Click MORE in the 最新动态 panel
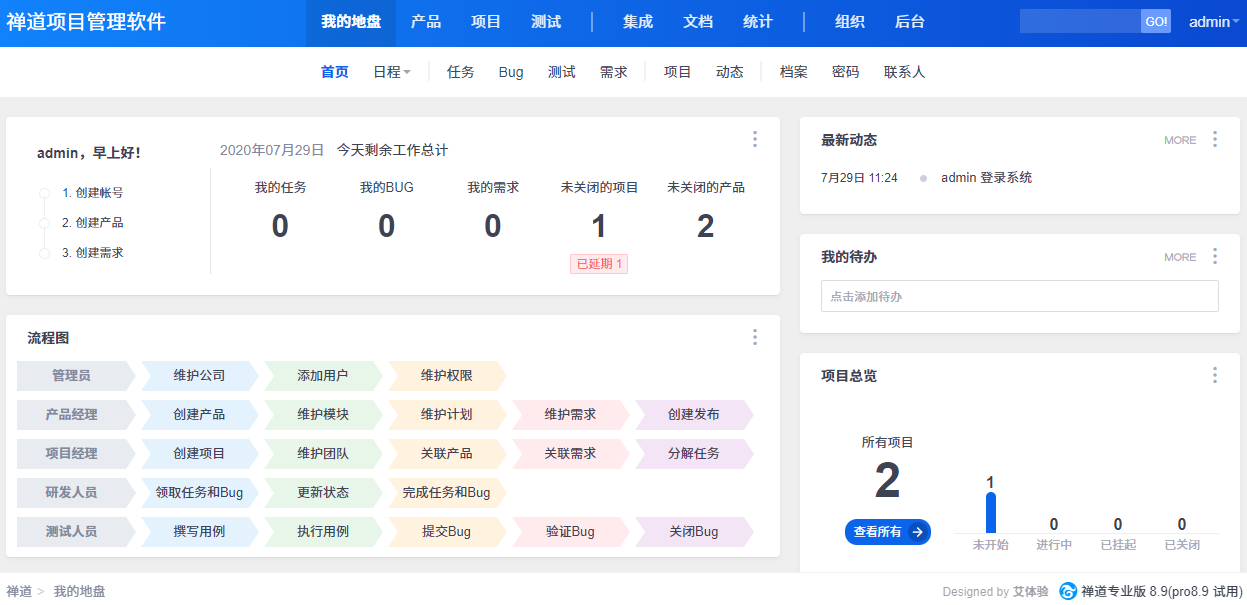 coord(1180,140)
